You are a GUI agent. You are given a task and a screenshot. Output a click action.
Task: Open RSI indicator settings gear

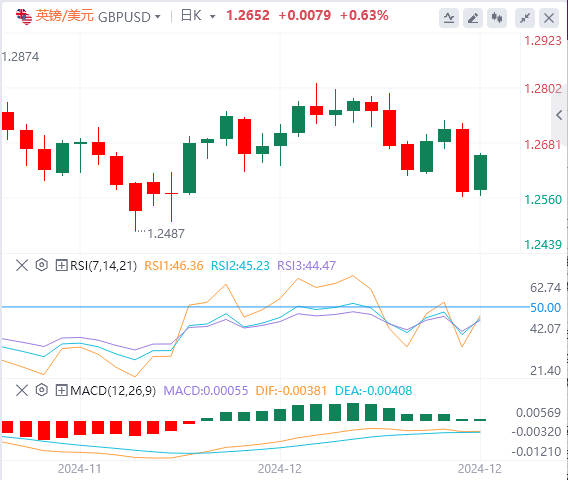coord(42,265)
